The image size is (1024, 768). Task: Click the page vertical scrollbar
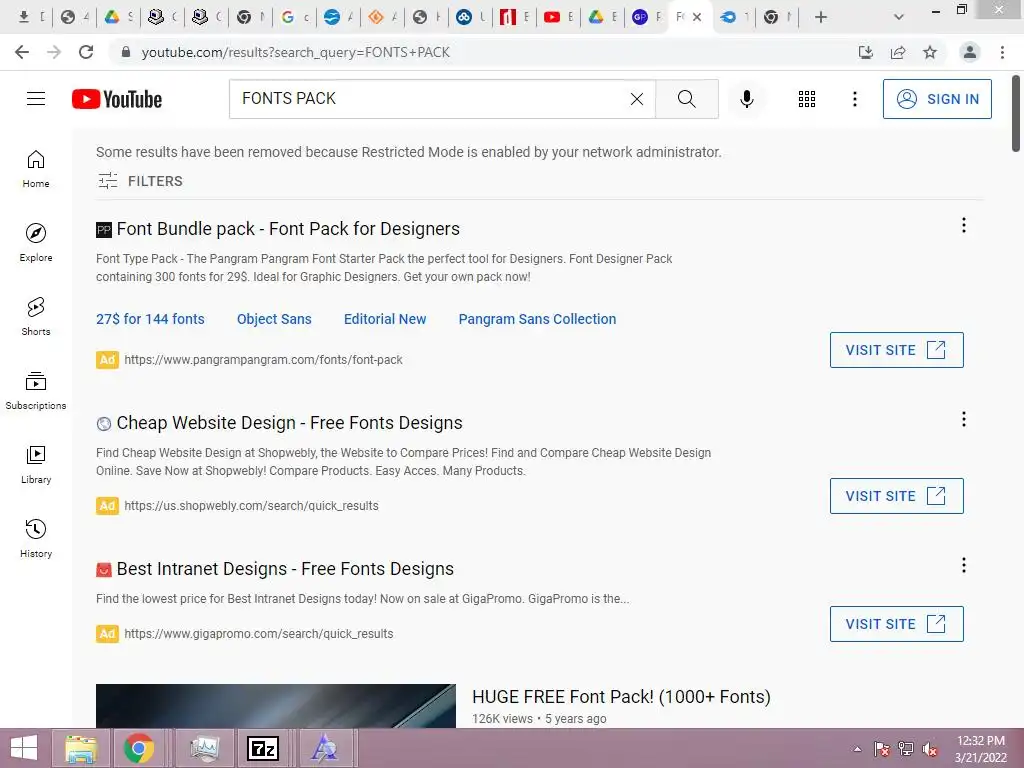[1016, 114]
